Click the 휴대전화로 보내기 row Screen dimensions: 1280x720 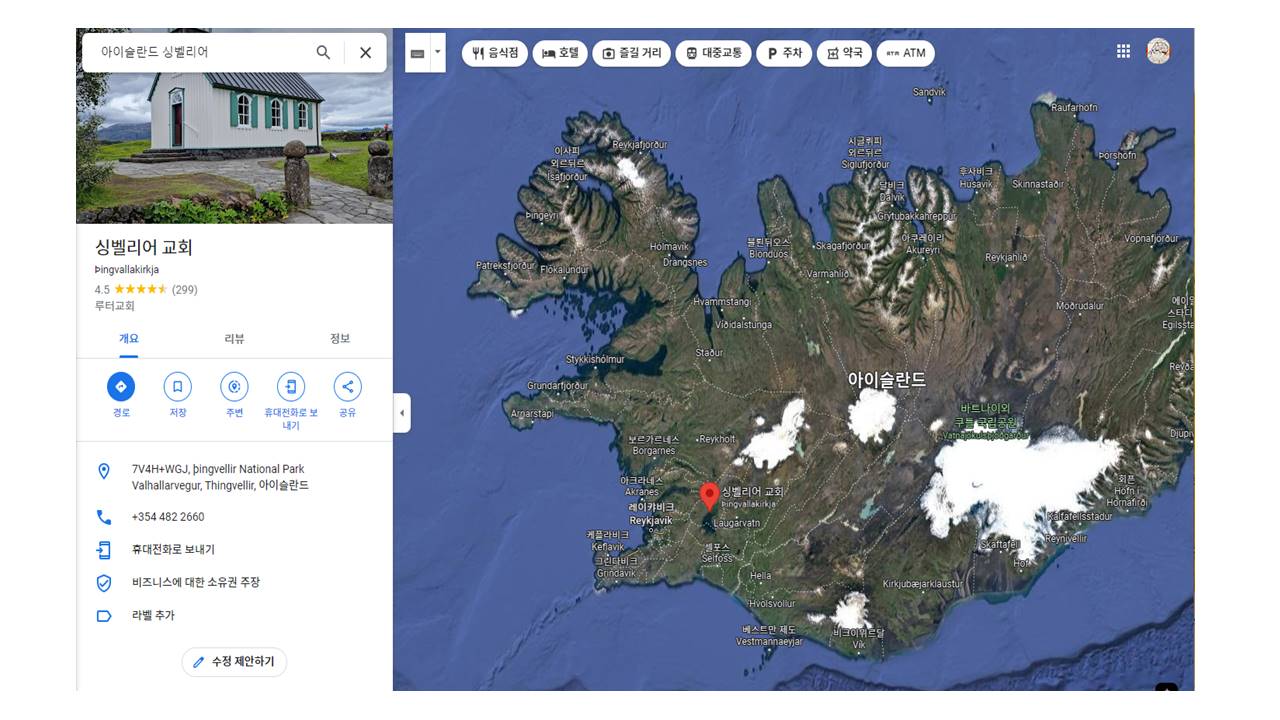click(x=234, y=550)
